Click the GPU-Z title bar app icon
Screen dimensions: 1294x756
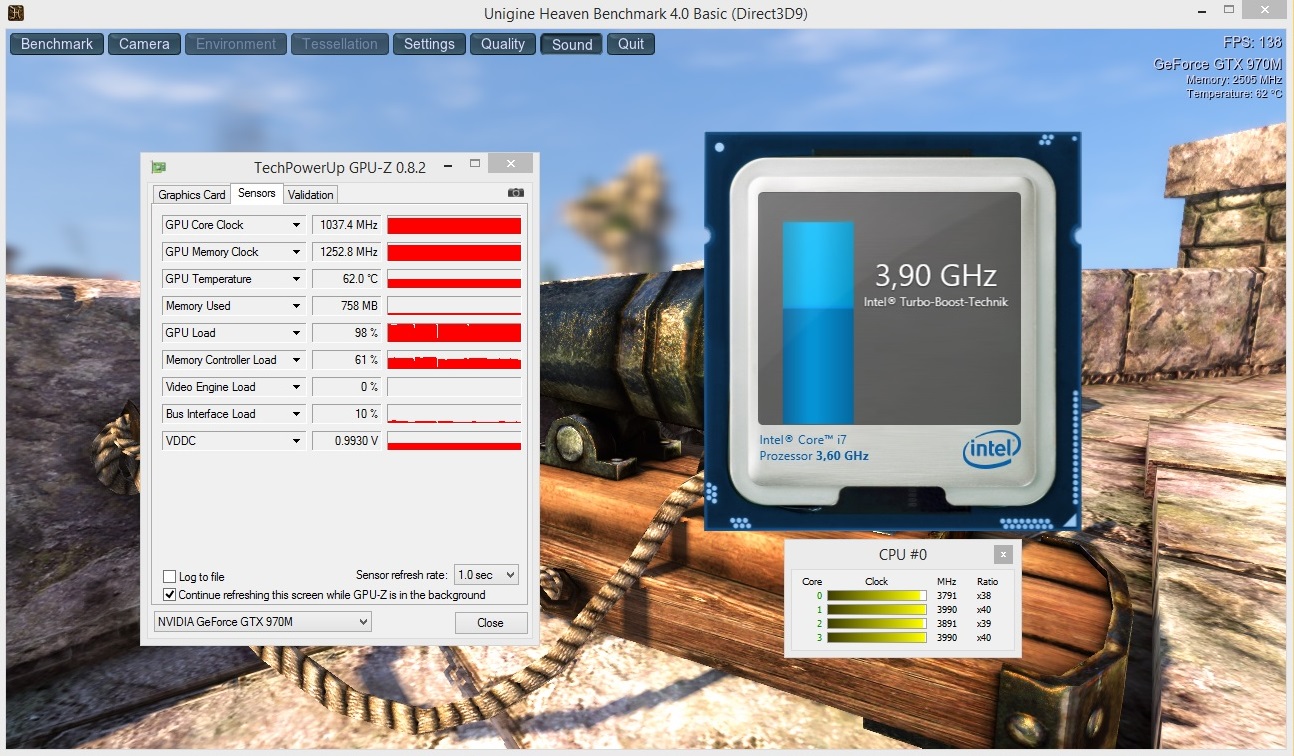(x=158, y=167)
